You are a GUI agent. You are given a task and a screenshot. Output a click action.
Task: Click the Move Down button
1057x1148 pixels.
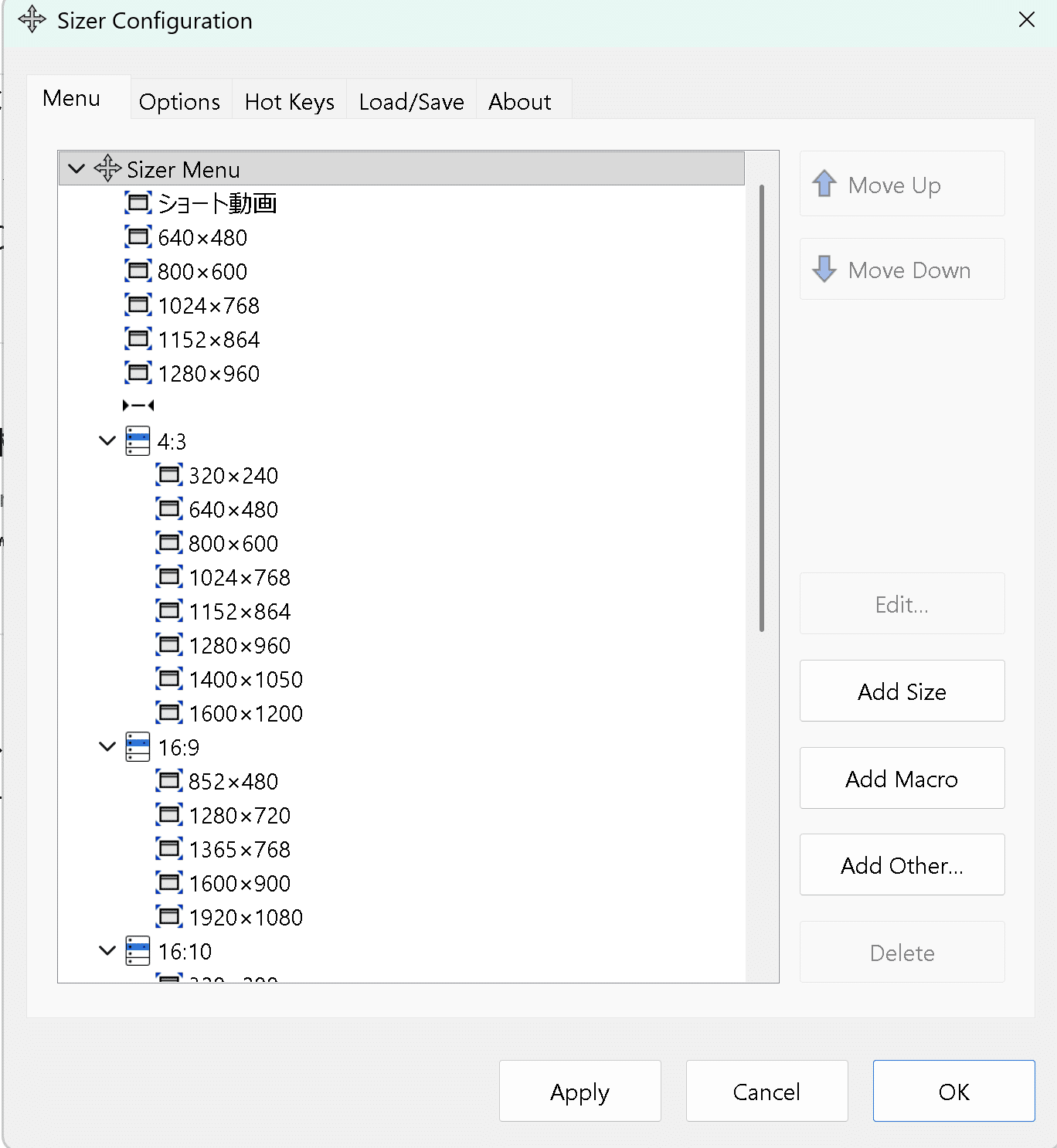pyautogui.click(x=902, y=269)
